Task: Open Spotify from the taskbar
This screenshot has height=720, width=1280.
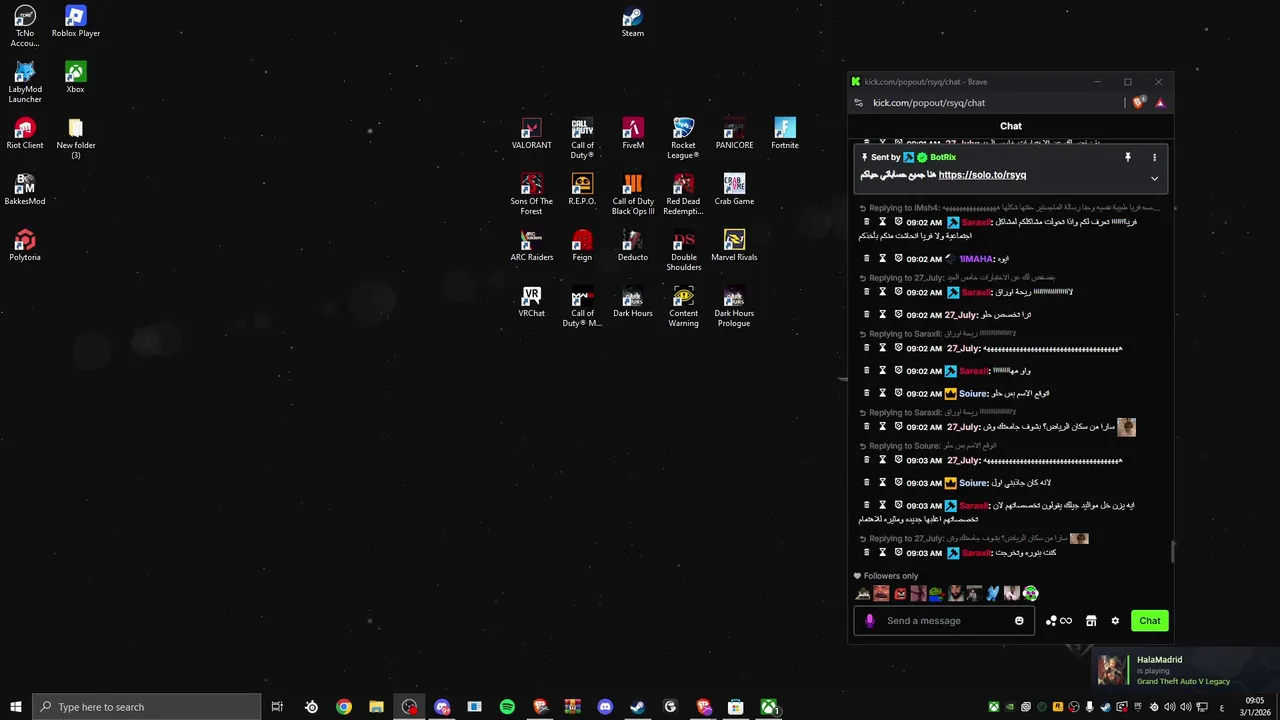Action: [507, 707]
